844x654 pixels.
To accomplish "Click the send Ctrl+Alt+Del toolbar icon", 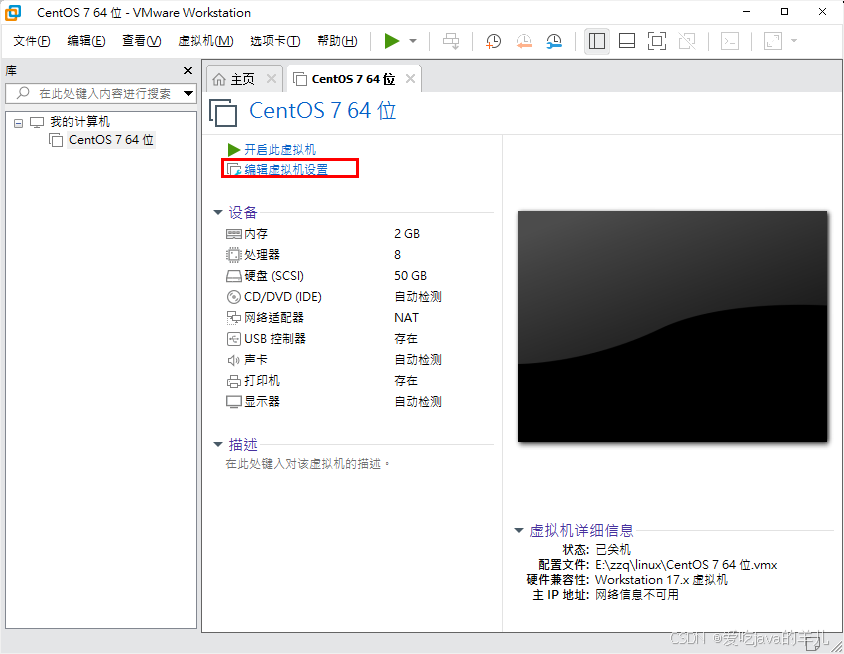I will (451, 41).
